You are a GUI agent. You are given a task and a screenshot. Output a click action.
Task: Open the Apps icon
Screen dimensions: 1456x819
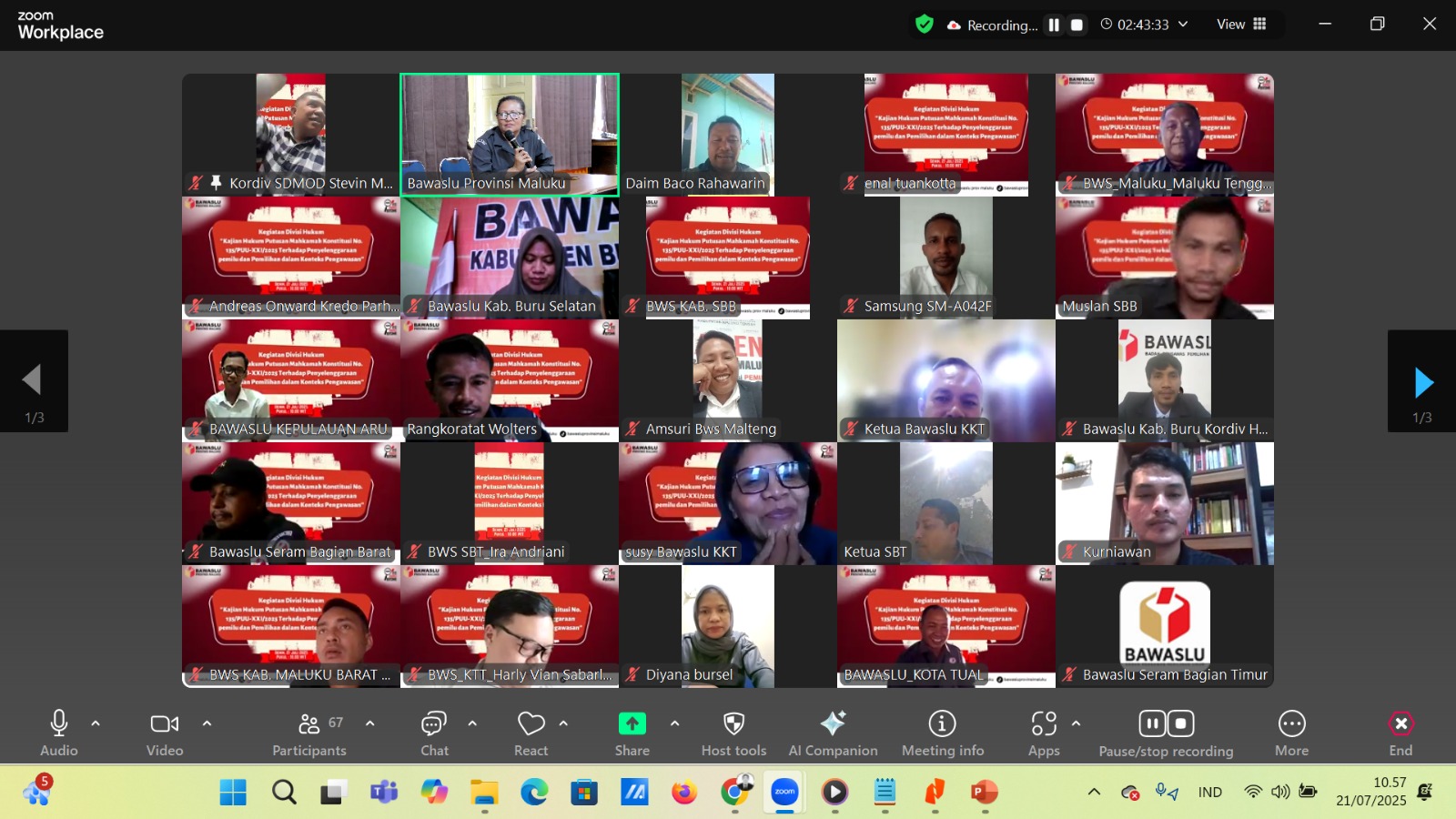1044,724
